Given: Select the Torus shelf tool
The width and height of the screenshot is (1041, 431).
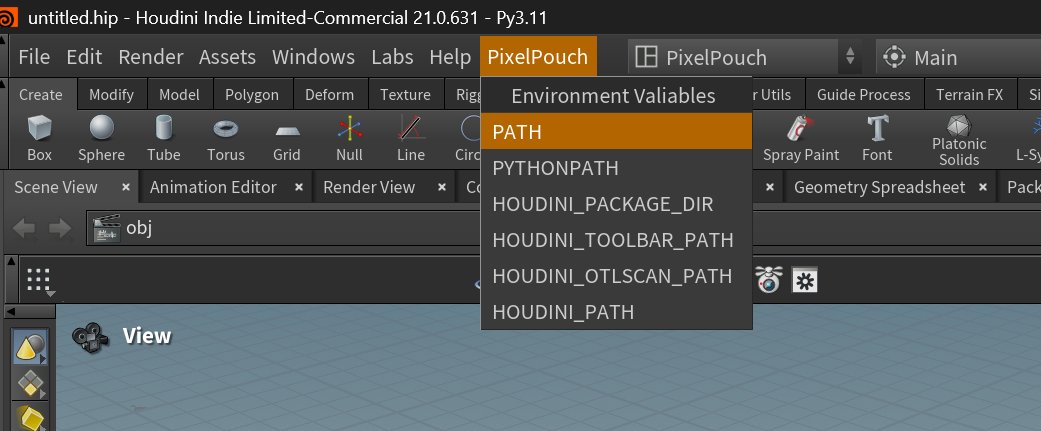Looking at the screenshot, I should (x=226, y=138).
